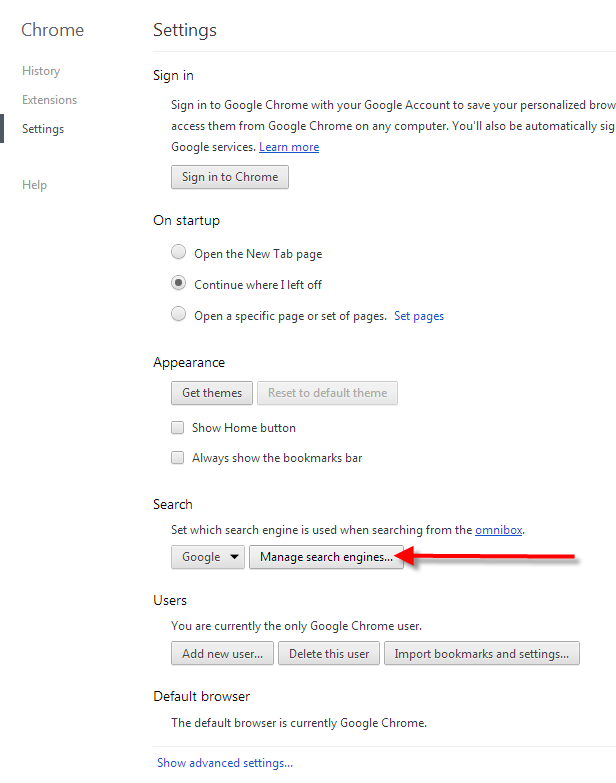Follow the Learn more link

pyautogui.click(x=289, y=147)
